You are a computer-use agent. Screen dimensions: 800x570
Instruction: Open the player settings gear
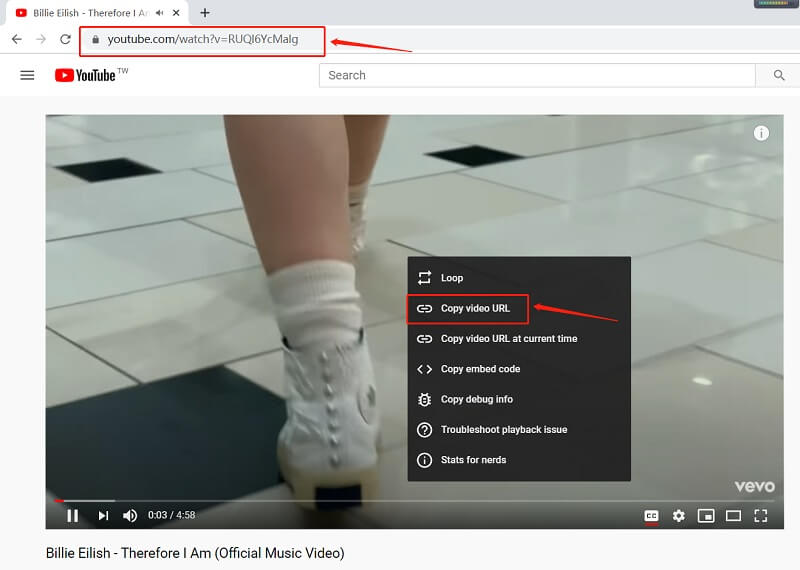pyautogui.click(x=679, y=516)
